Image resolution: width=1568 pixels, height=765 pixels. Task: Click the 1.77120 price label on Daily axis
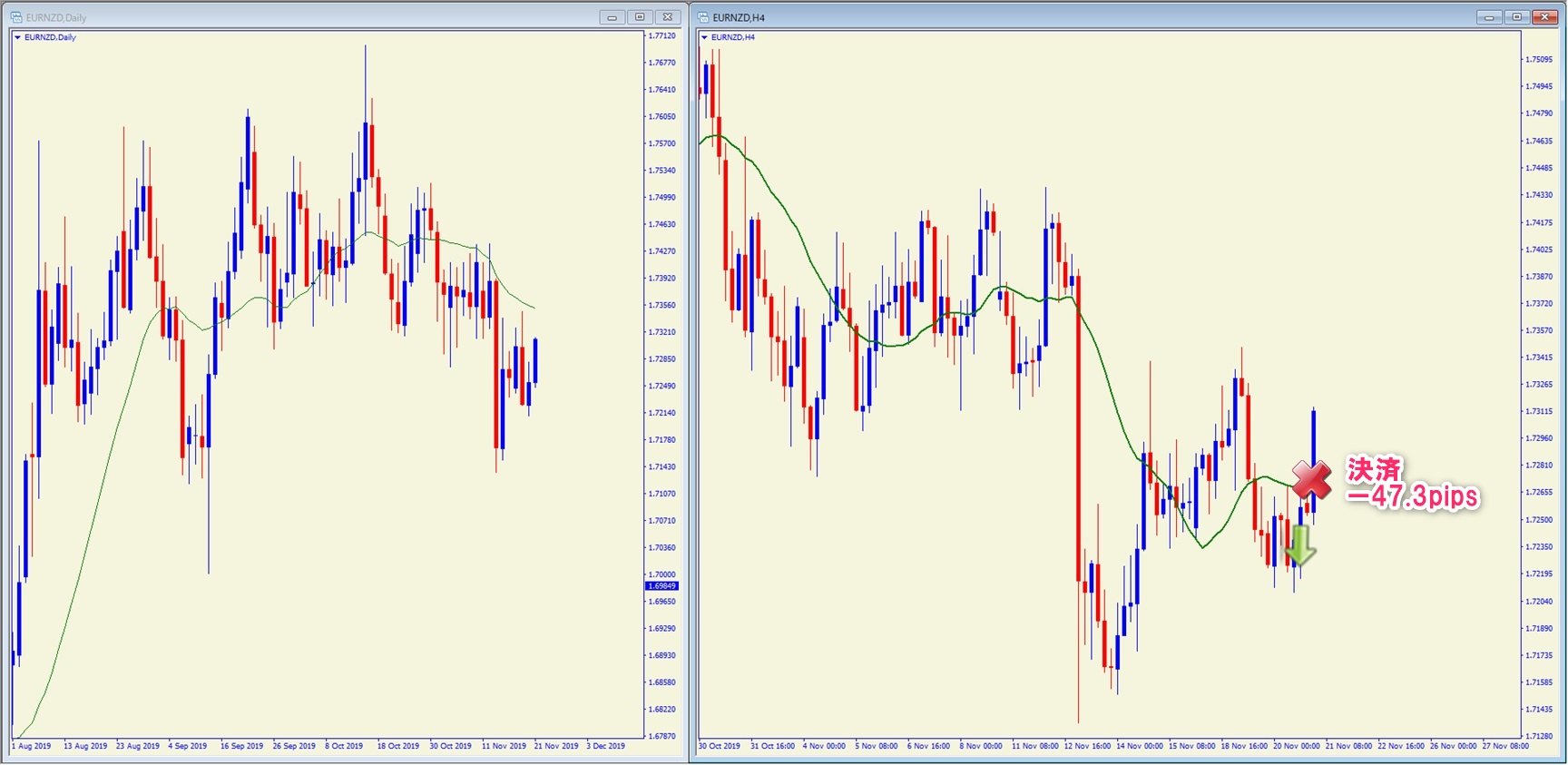(x=662, y=36)
